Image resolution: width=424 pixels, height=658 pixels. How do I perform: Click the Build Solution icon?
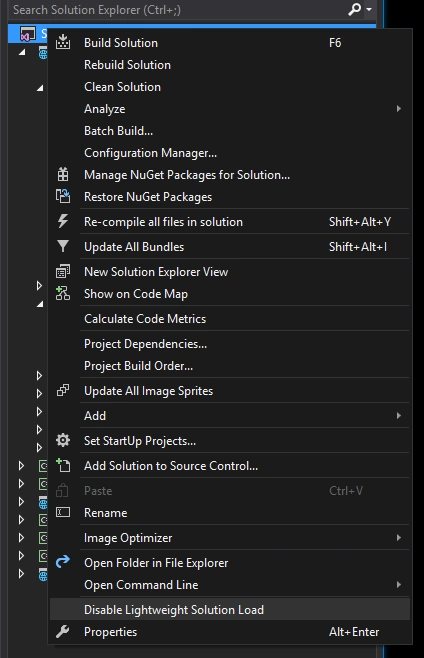(63, 42)
